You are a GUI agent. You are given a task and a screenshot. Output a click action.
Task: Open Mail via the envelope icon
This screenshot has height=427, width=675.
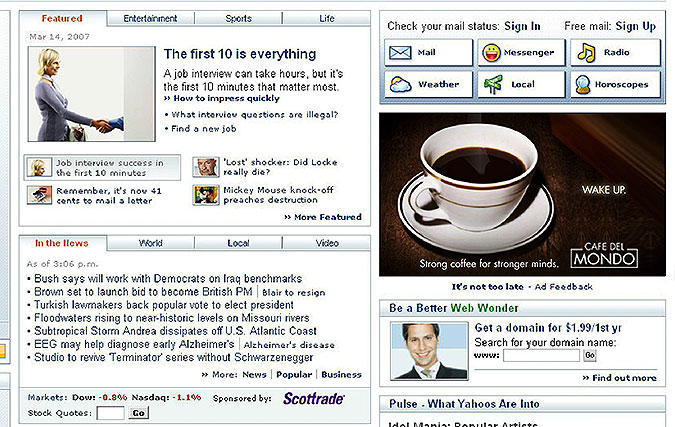point(400,53)
